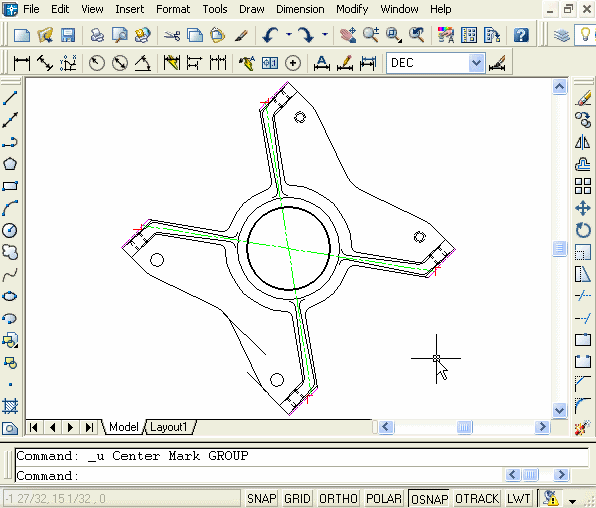Click the Center Mark dimension icon

(x=293, y=63)
